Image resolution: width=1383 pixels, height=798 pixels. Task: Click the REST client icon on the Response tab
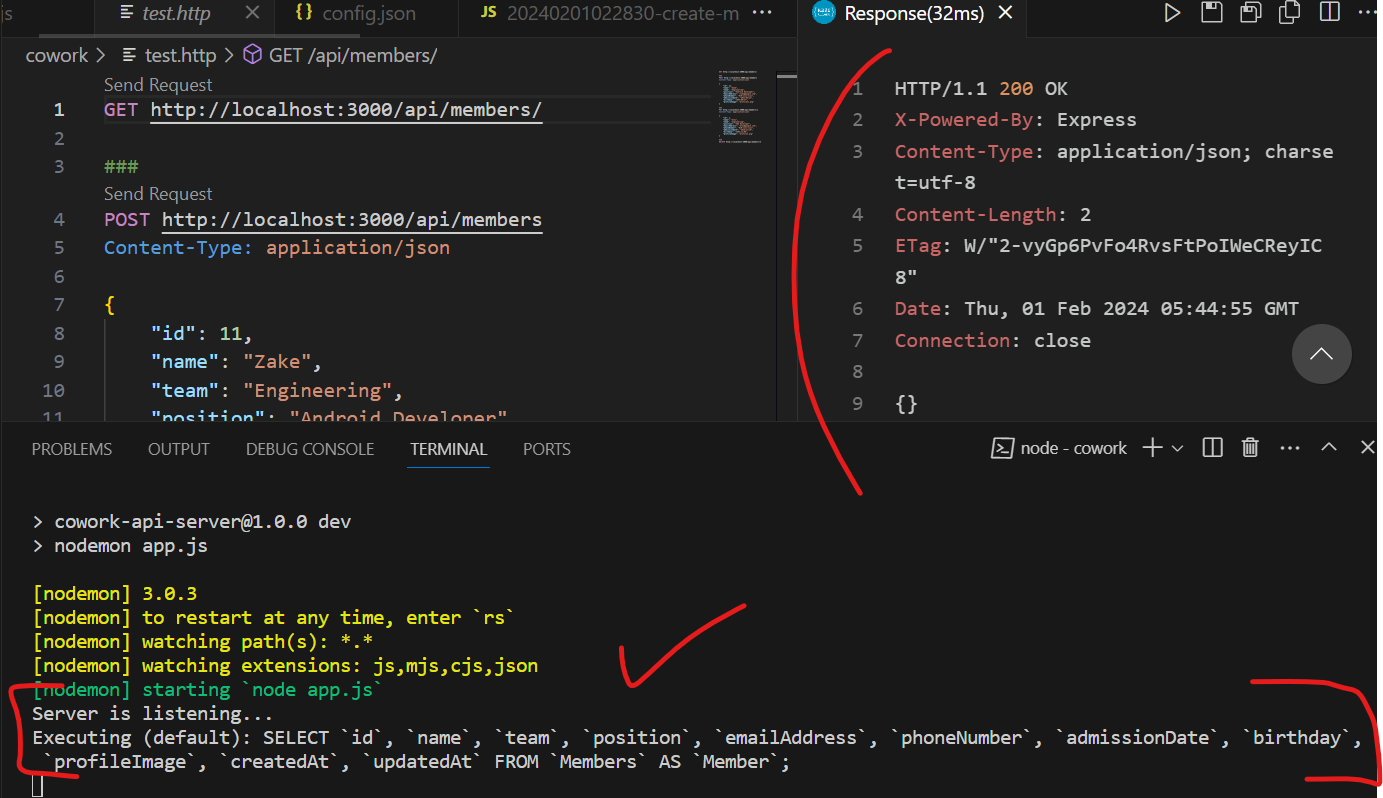click(823, 13)
